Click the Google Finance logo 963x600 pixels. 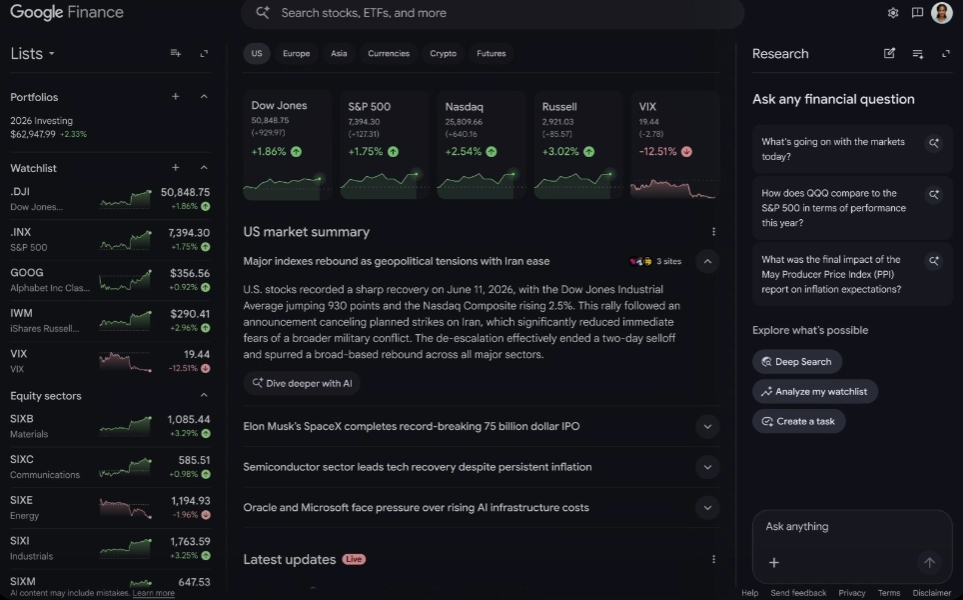[x=67, y=12]
